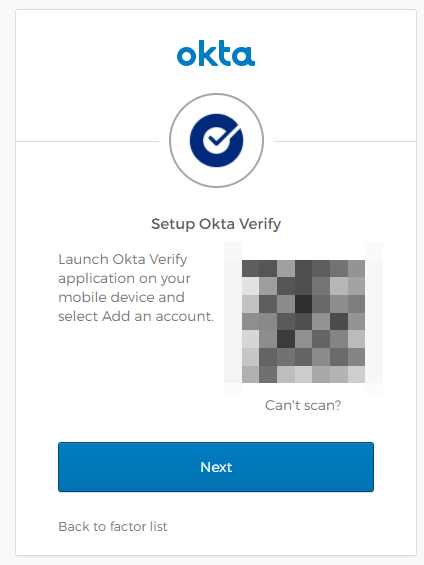The height and width of the screenshot is (565, 424).
Task: Click the word "Verify" in the heading
Action: click(260, 224)
